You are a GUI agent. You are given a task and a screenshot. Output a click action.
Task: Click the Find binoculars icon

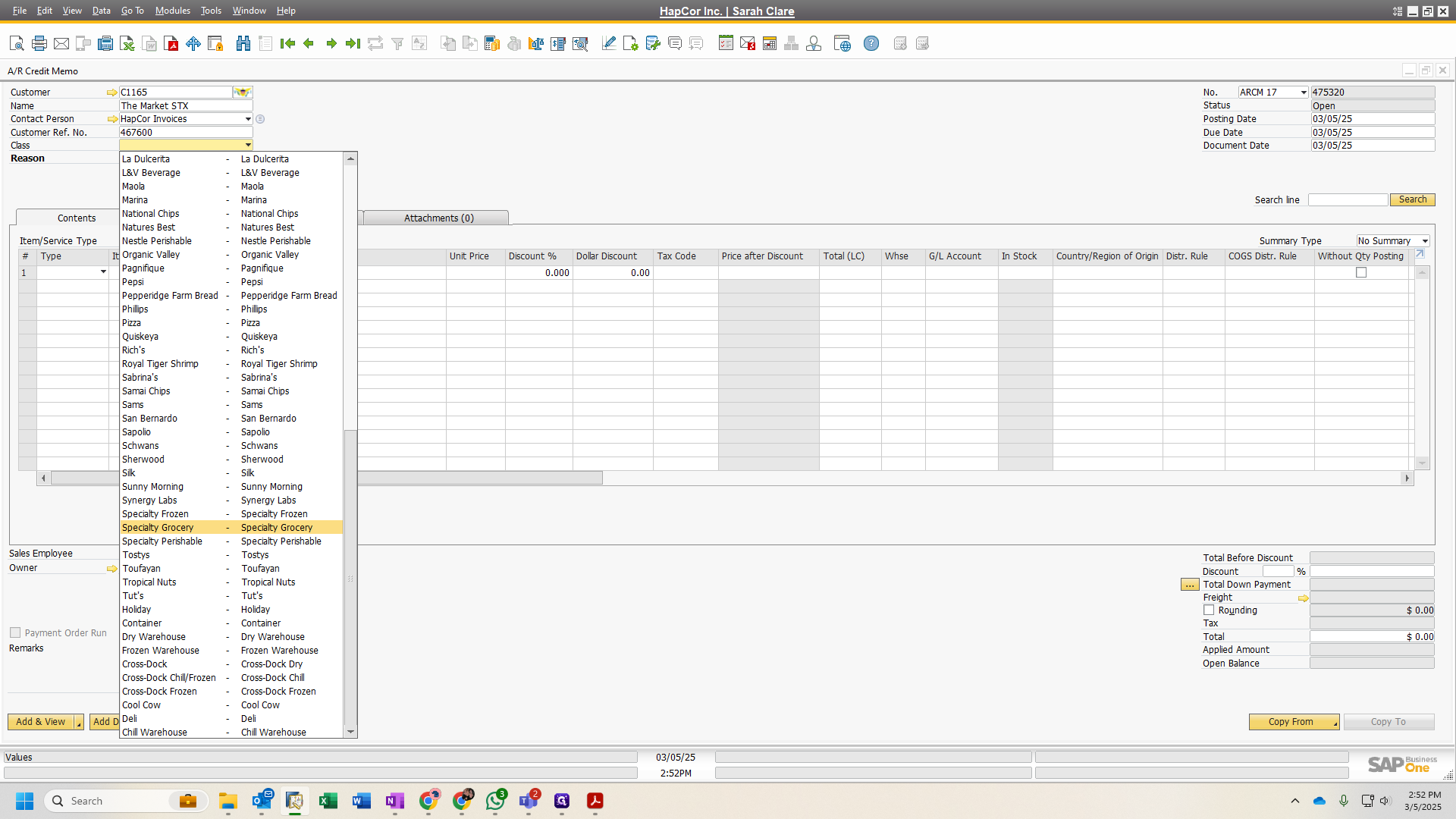click(x=243, y=44)
